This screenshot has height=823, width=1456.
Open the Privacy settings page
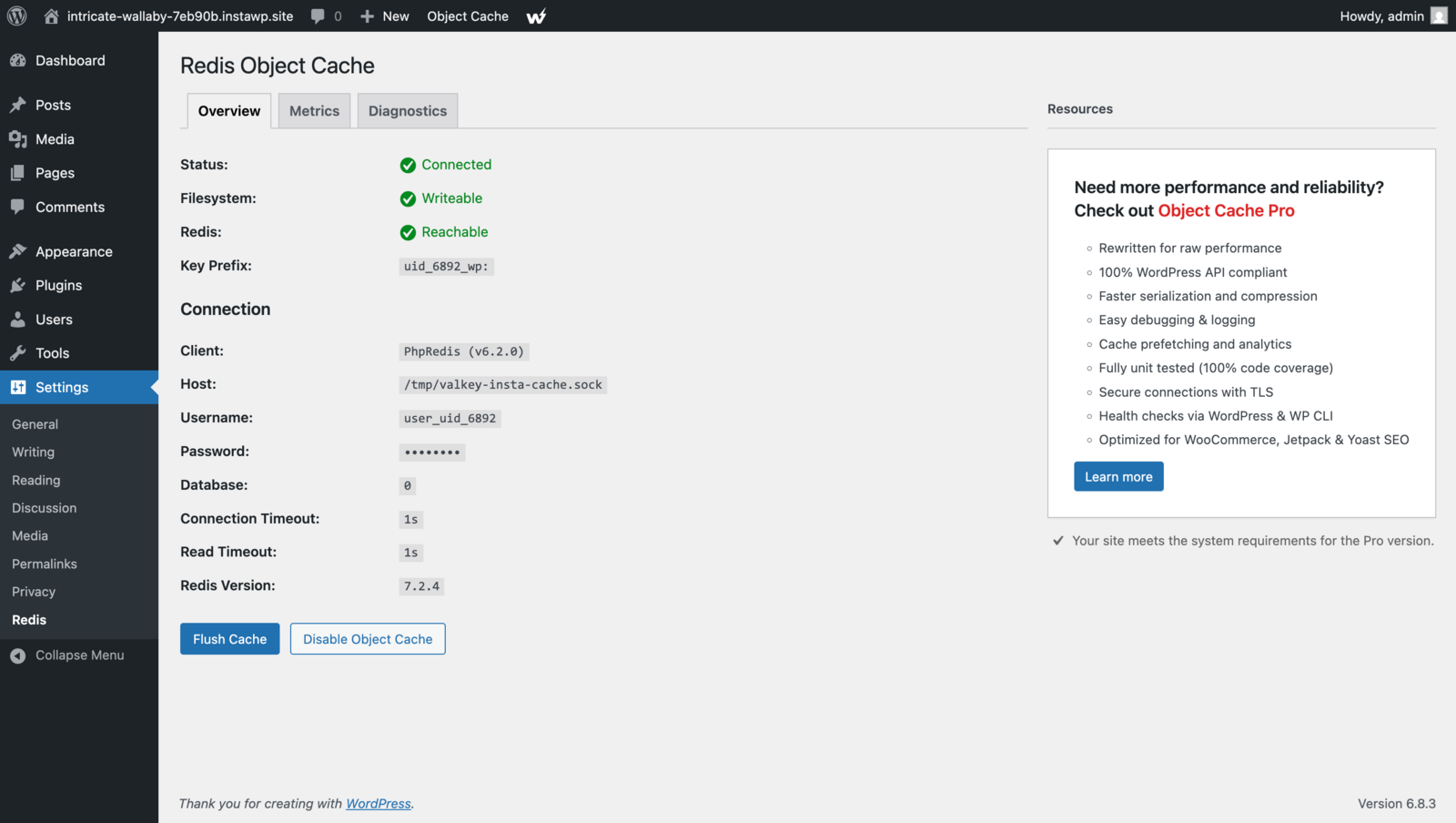coord(34,592)
